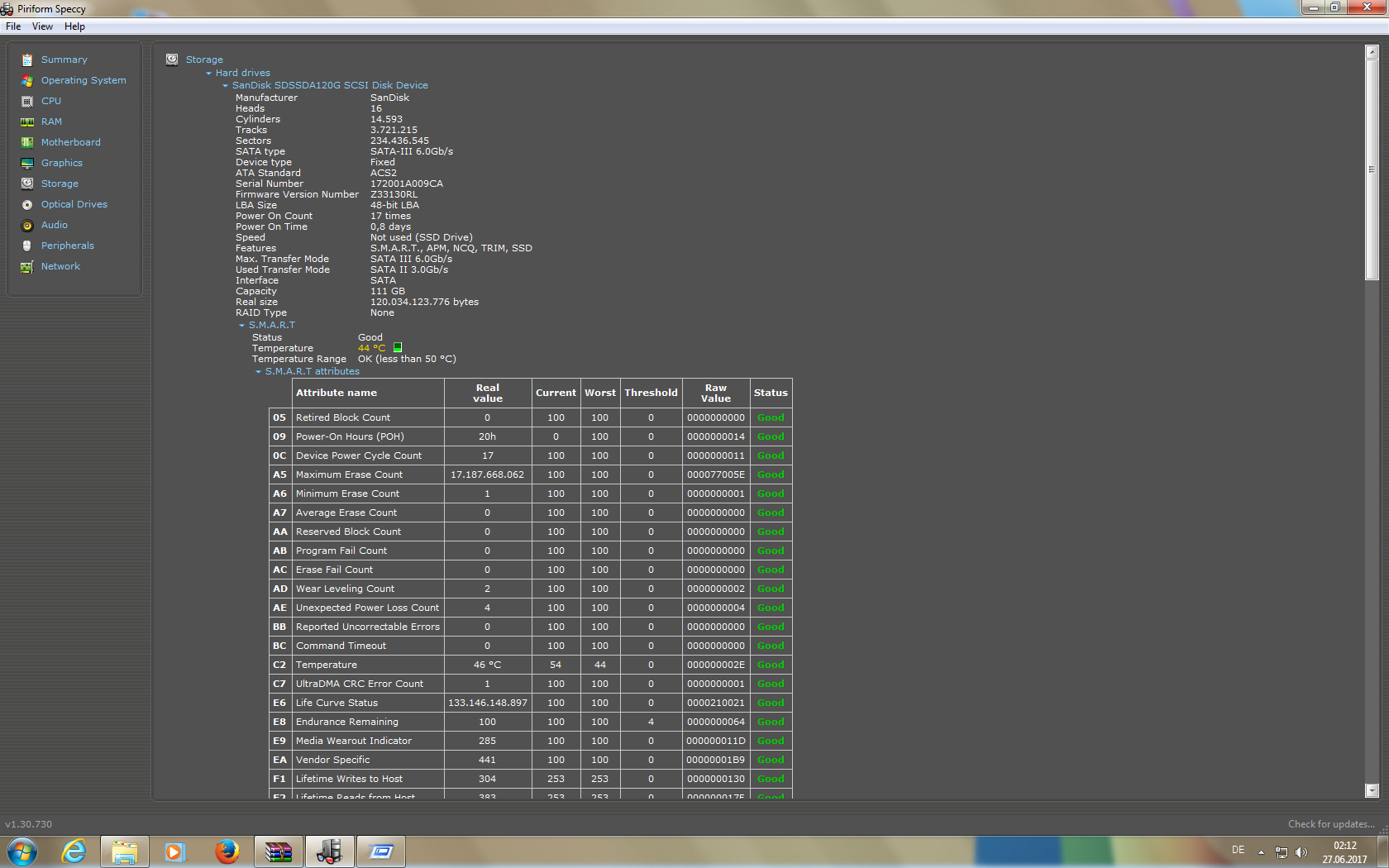The height and width of the screenshot is (868, 1389).
Task: Select the Audio speaker icon in sidebar
Action: tap(27, 225)
